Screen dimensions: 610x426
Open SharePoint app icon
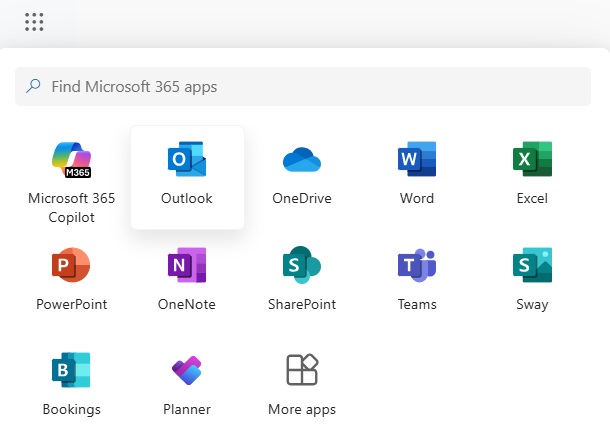click(302, 265)
